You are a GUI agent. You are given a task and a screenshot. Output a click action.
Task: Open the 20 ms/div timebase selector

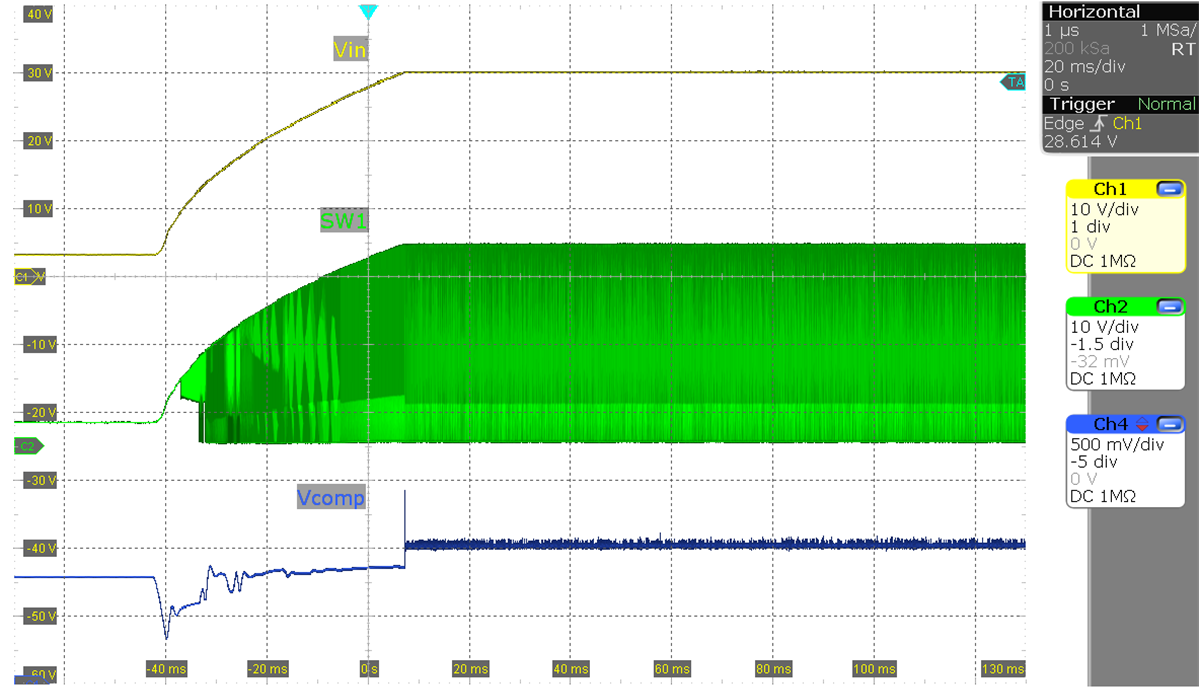coord(1083,66)
